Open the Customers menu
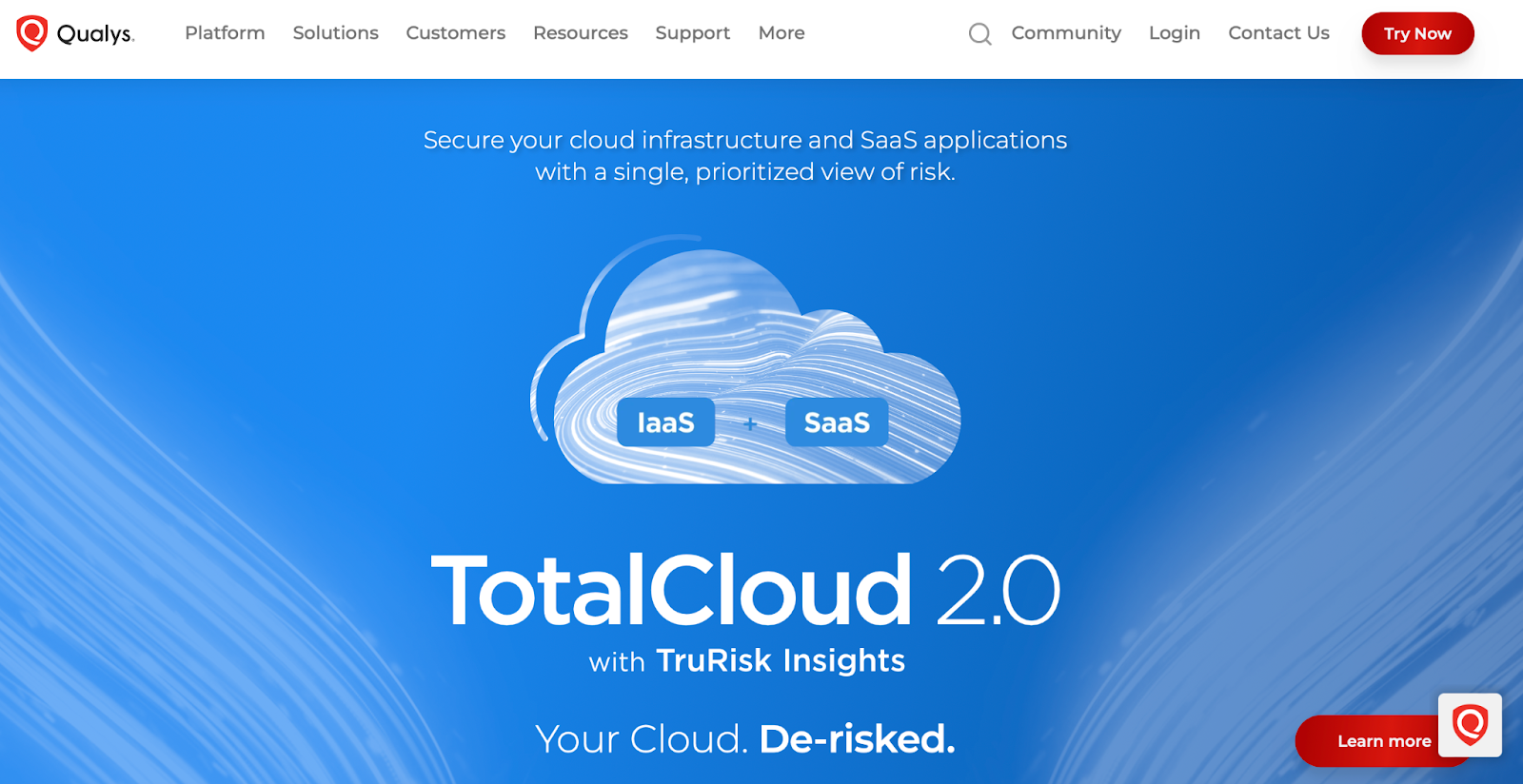Screen dimensions: 1523x784 tap(455, 33)
